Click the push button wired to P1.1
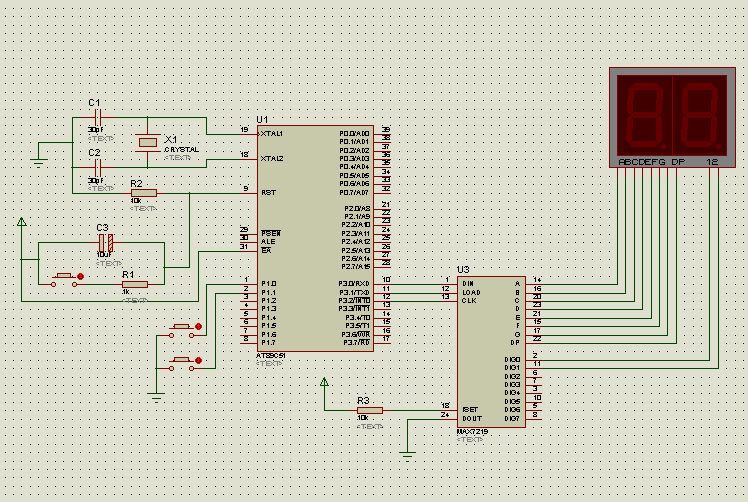 181,364
